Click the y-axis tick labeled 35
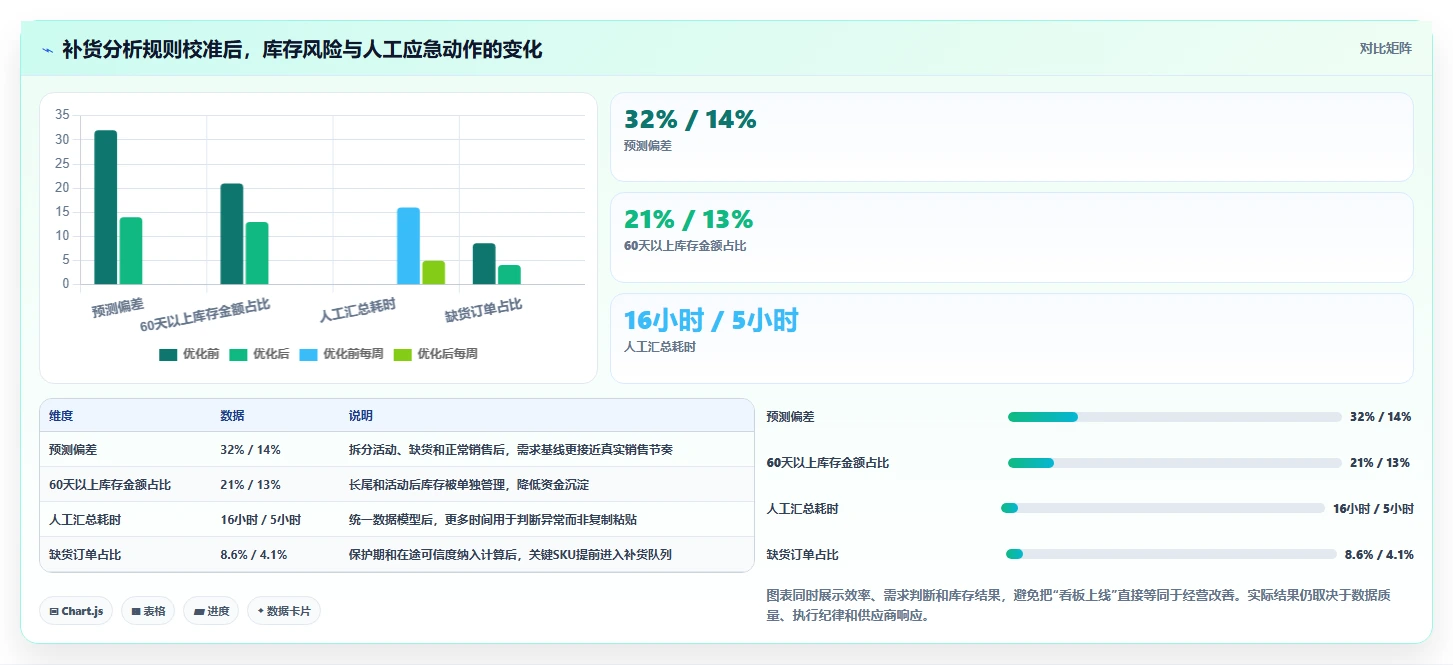The image size is (1453, 665). (62, 115)
